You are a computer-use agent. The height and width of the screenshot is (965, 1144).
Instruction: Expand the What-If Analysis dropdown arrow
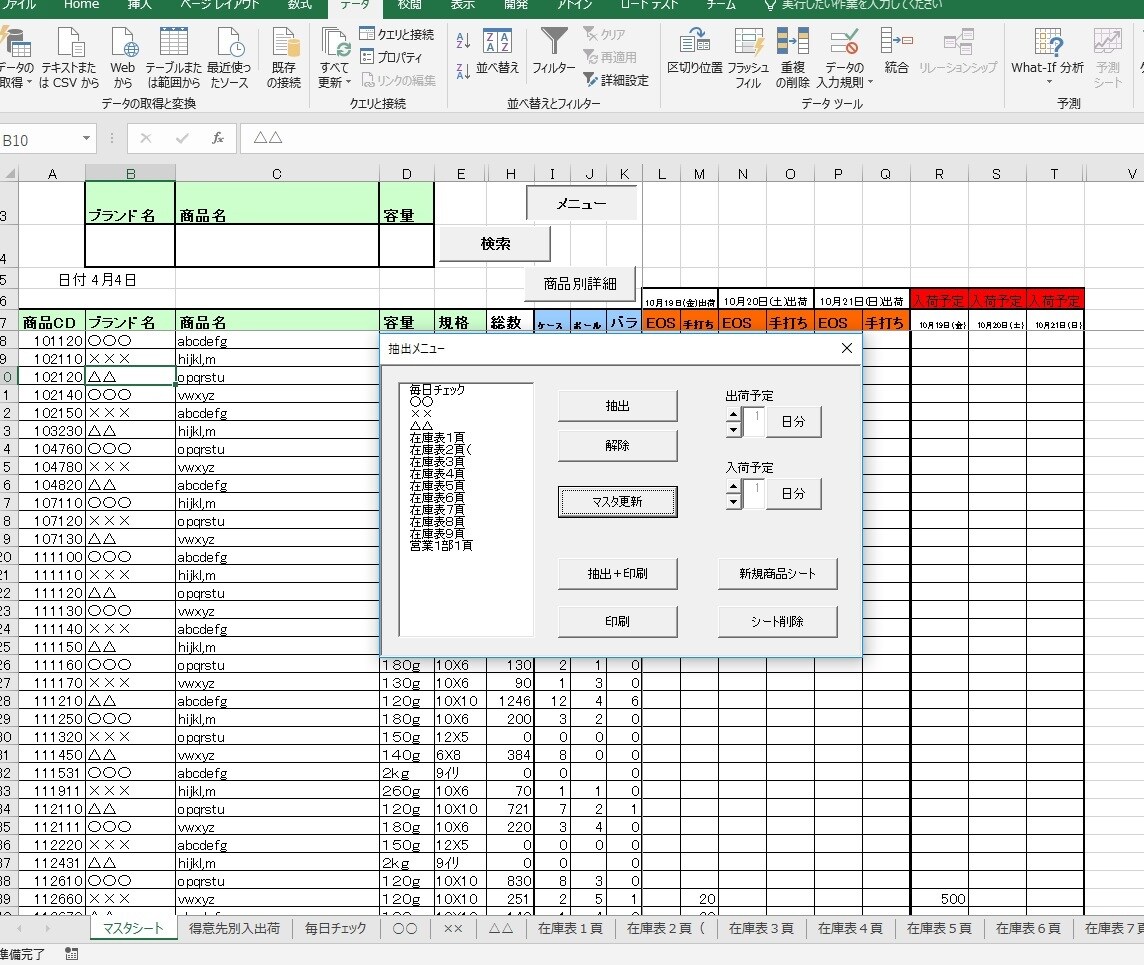(1048, 81)
